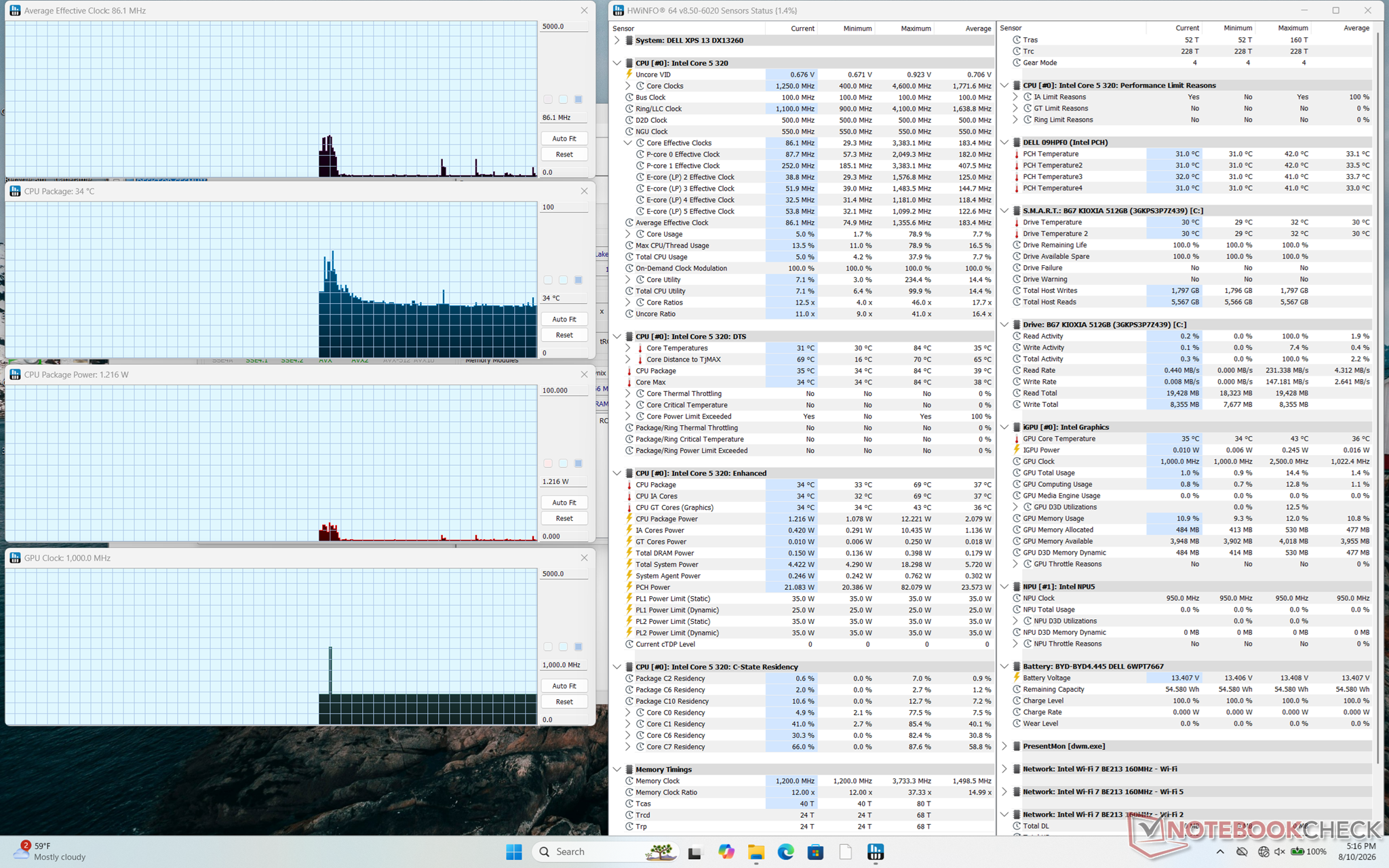Viewport: 1389px width, 868px height.
Task: Click the lightning icon beside PCH Power
Action: [x=629, y=587]
